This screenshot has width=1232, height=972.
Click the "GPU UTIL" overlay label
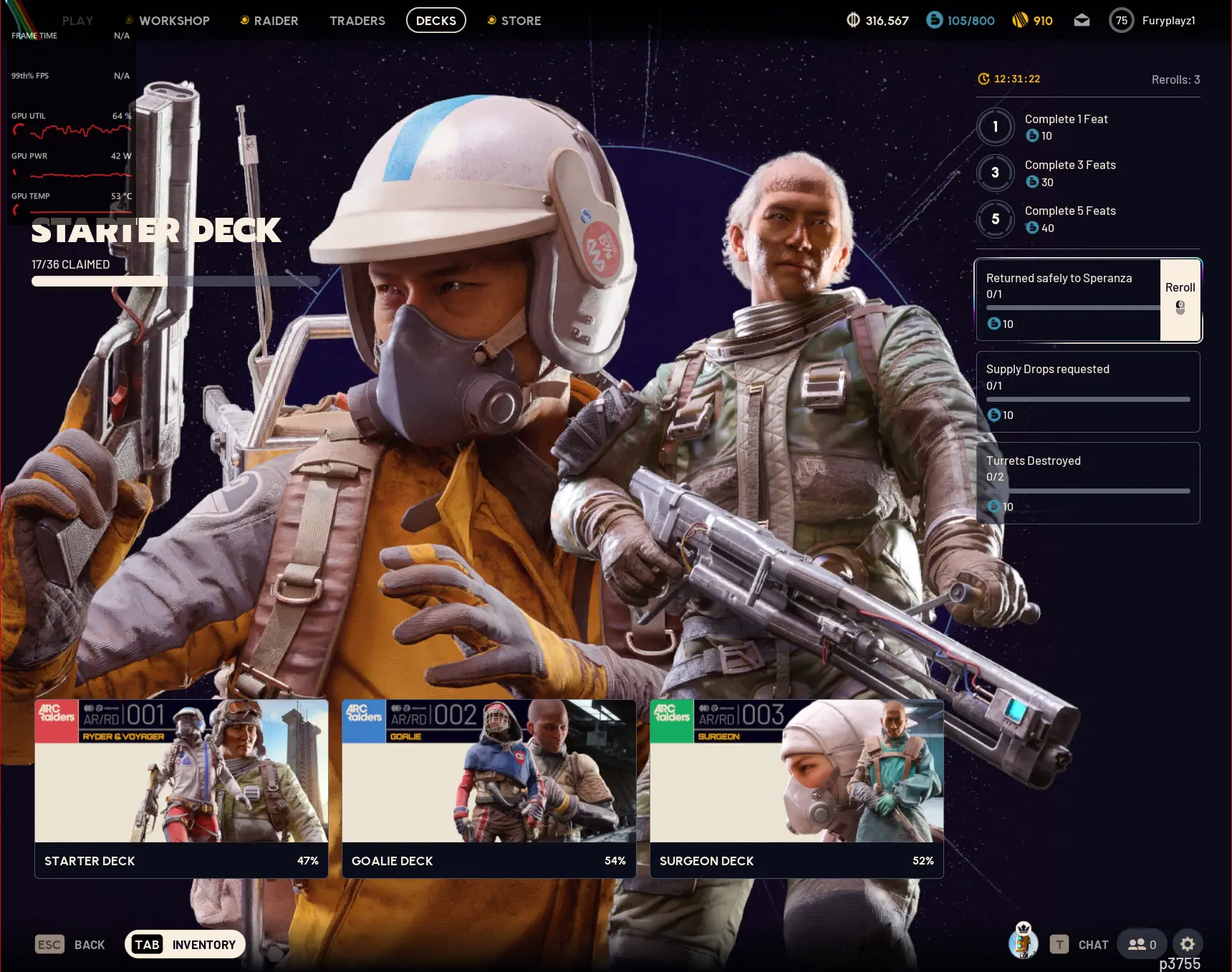pos(29,115)
